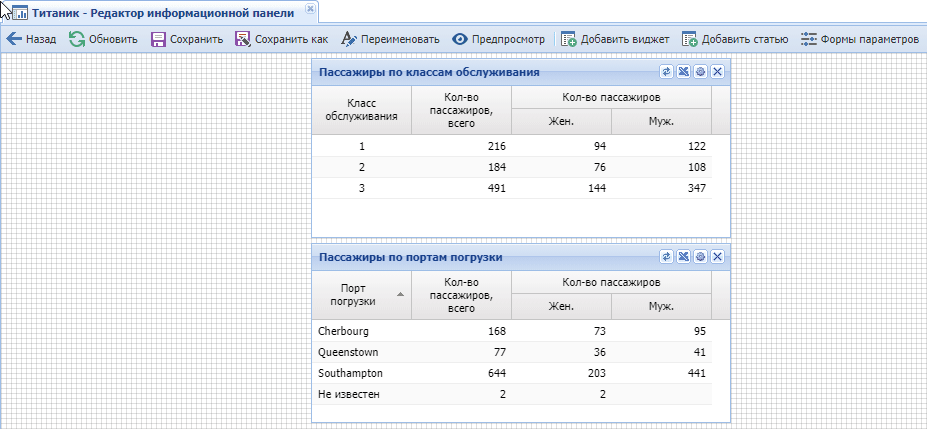This screenshot has height=429, width=927.
Task: Click the female count 144
Action: point(597,188)
